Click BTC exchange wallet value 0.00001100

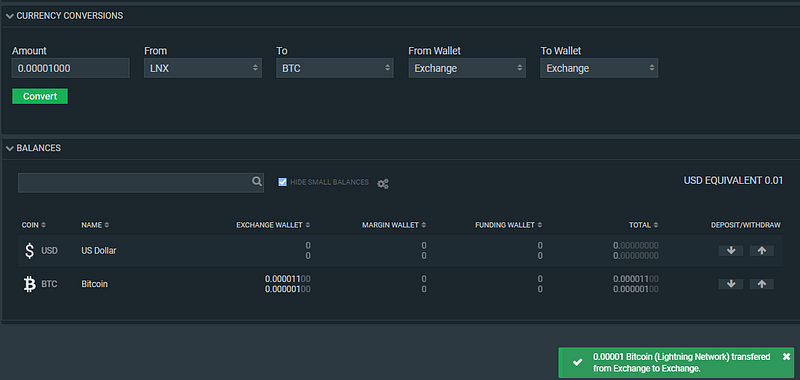[288, 279]
